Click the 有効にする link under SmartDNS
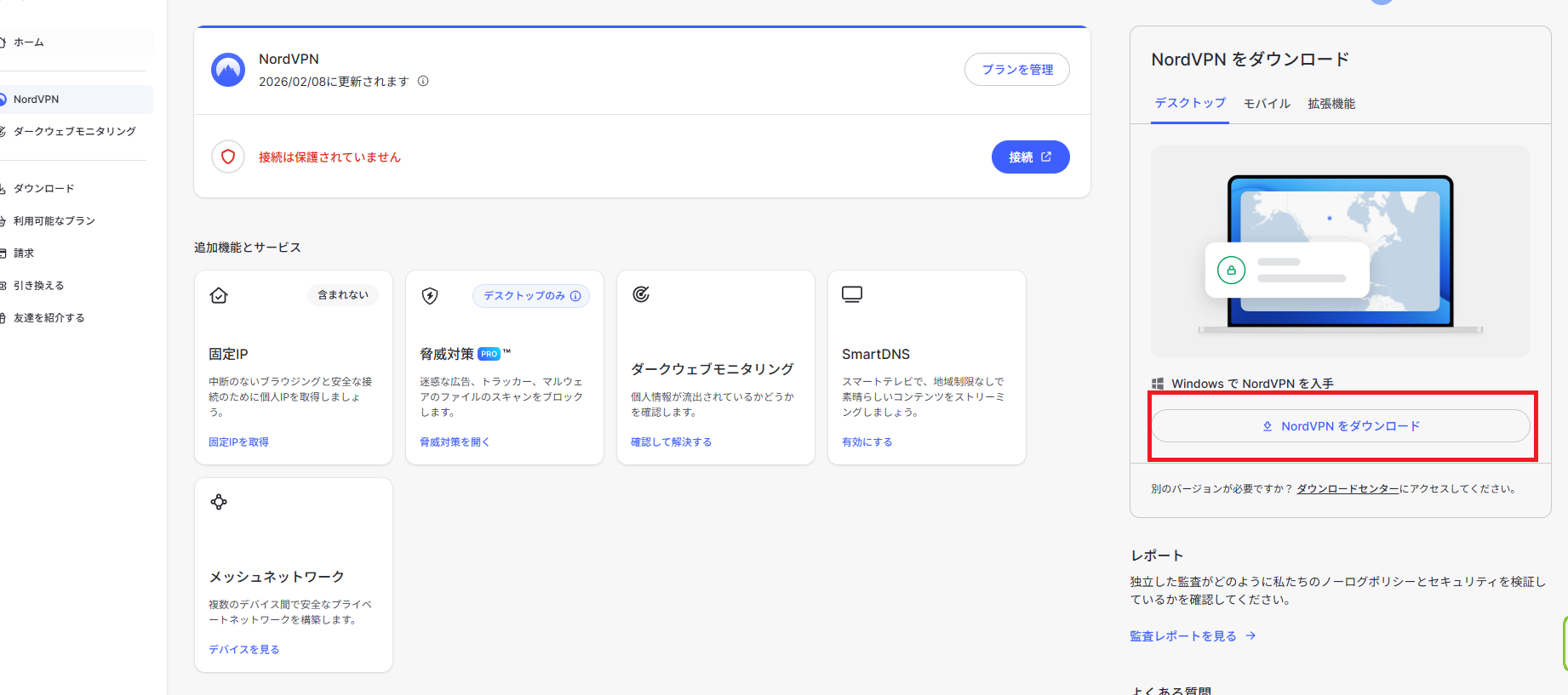 [x=867, y=442]
